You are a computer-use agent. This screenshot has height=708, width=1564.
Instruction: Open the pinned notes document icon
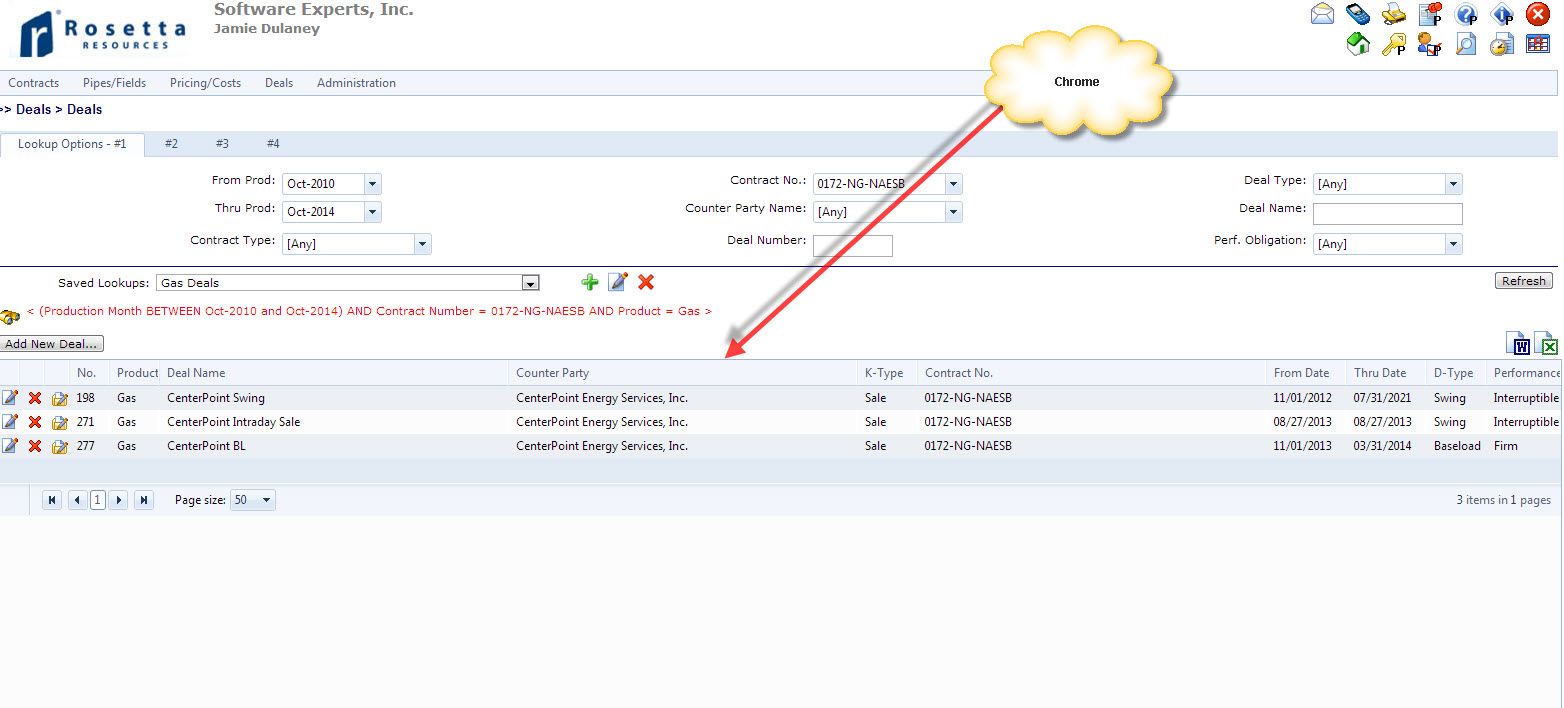1430,14
